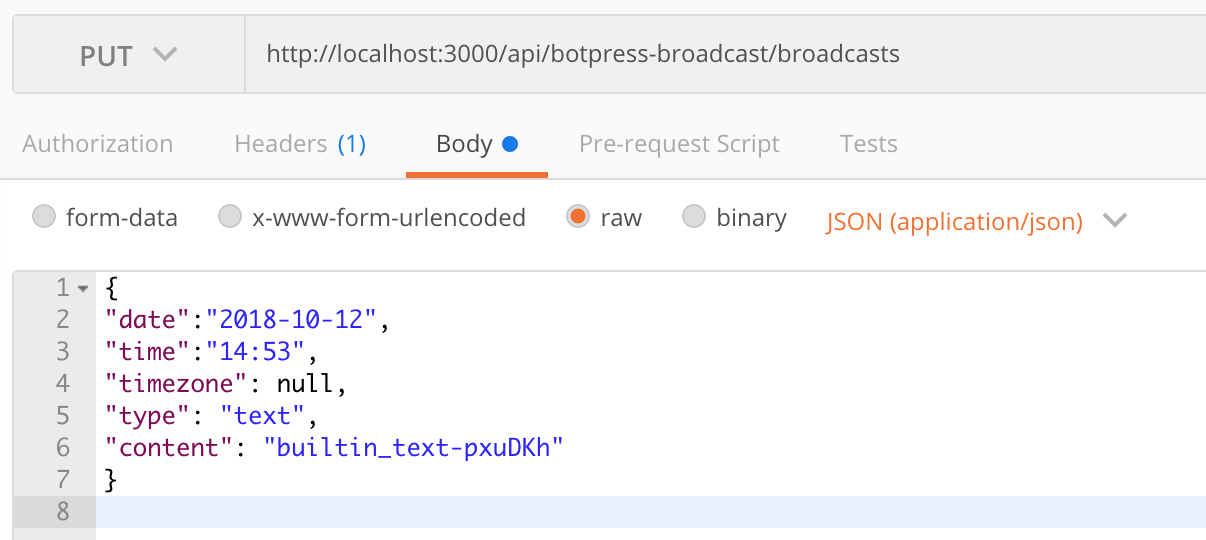Screen dimensions: 1206x540
Task: Open the JSON (application/json) type dropdown
Action: coord(976,221)
